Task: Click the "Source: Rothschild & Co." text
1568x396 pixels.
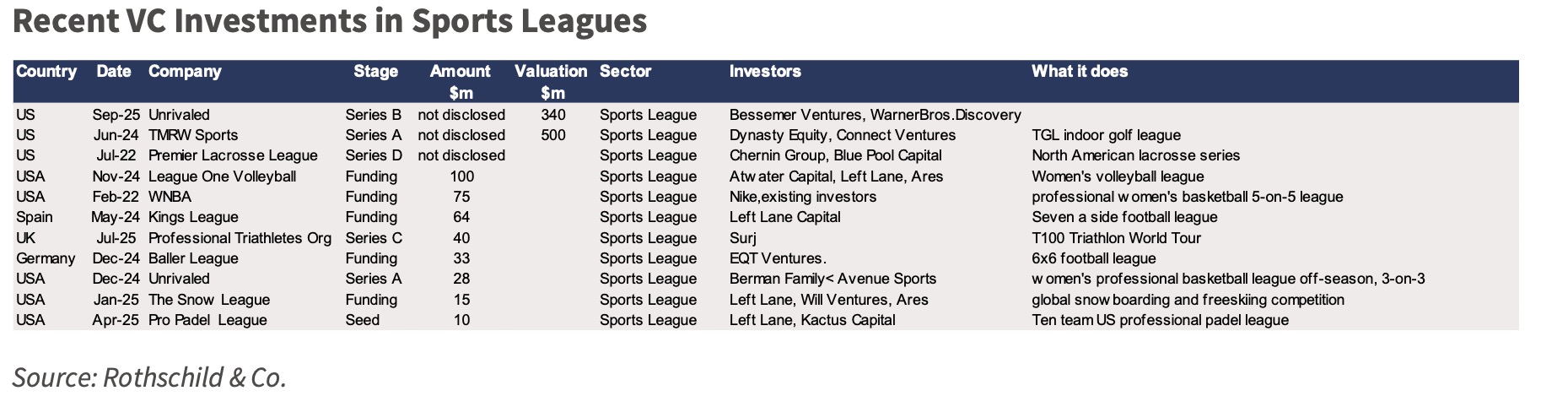Action: tap(150, 377)
